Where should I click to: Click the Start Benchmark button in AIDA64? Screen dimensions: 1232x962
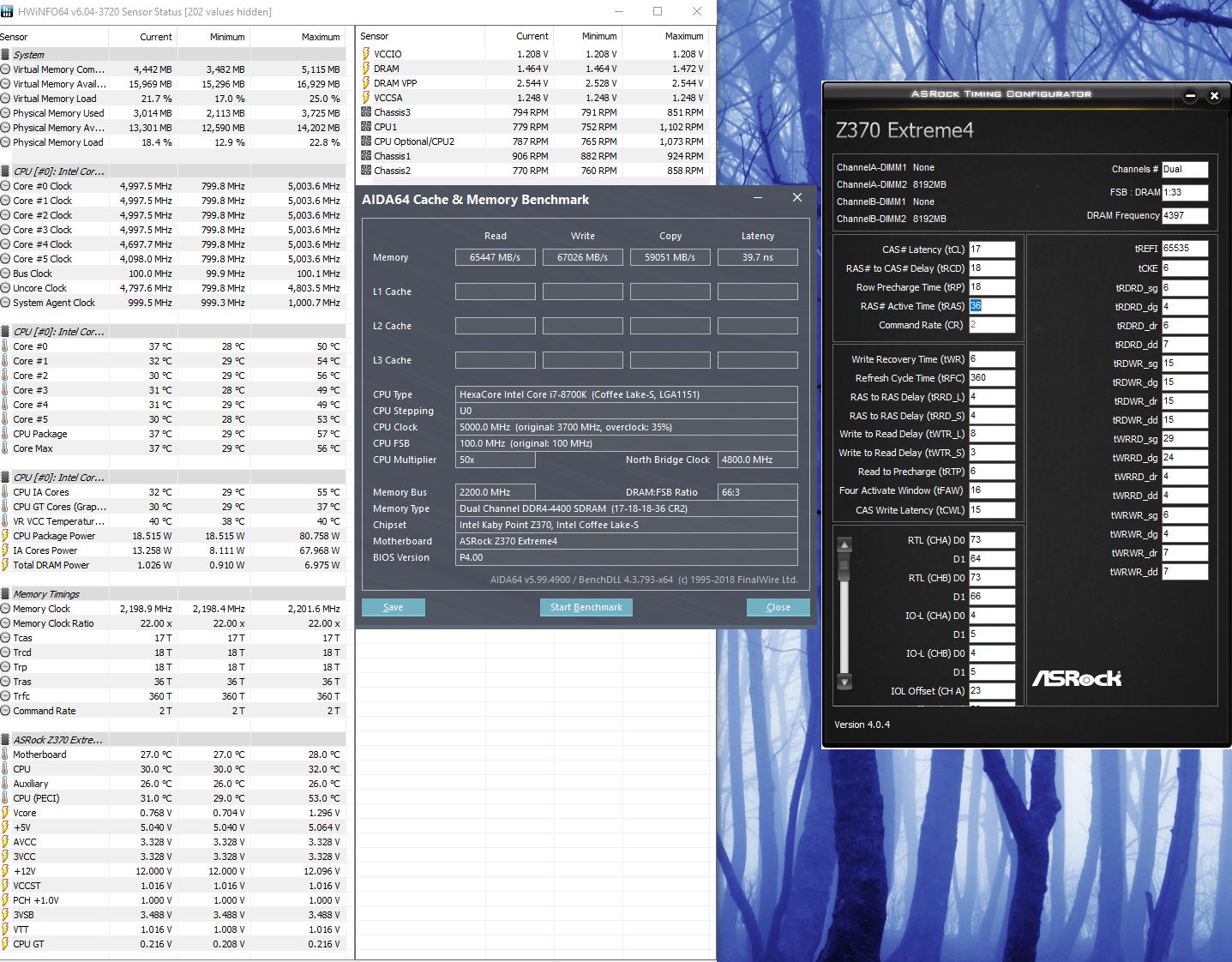(x=586, y=607)
